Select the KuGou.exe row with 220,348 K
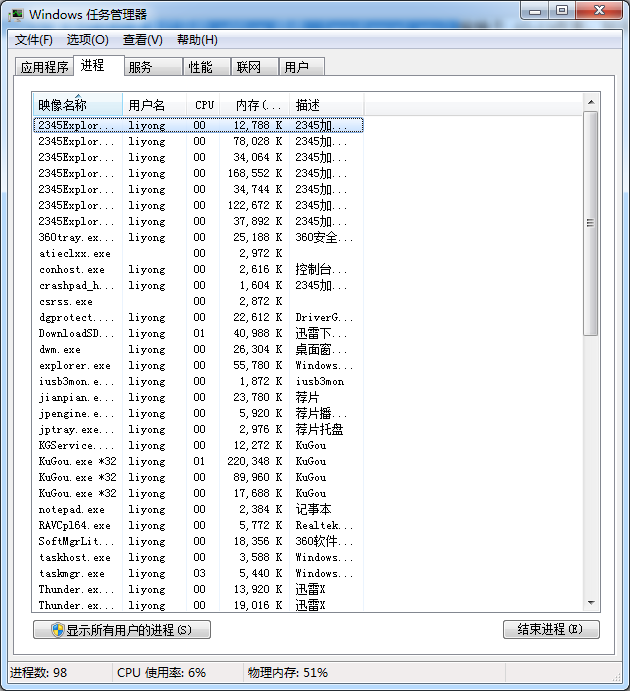Viewport: 630px width, 691px height. tap(198, 461)
